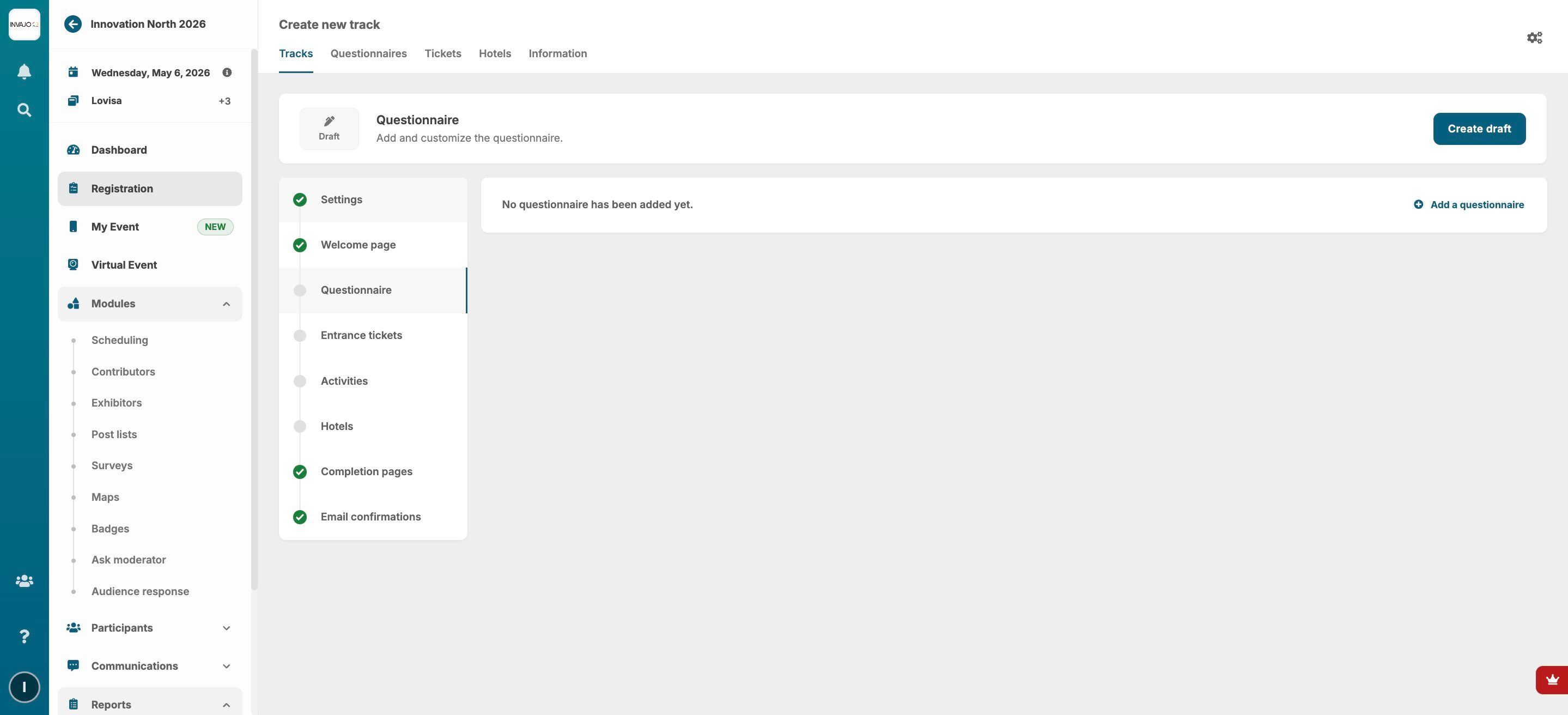Click the red crown badge at bottom right
Image resolution: width=1568 pixels, height=715 pixels.
pos(1552,680)
